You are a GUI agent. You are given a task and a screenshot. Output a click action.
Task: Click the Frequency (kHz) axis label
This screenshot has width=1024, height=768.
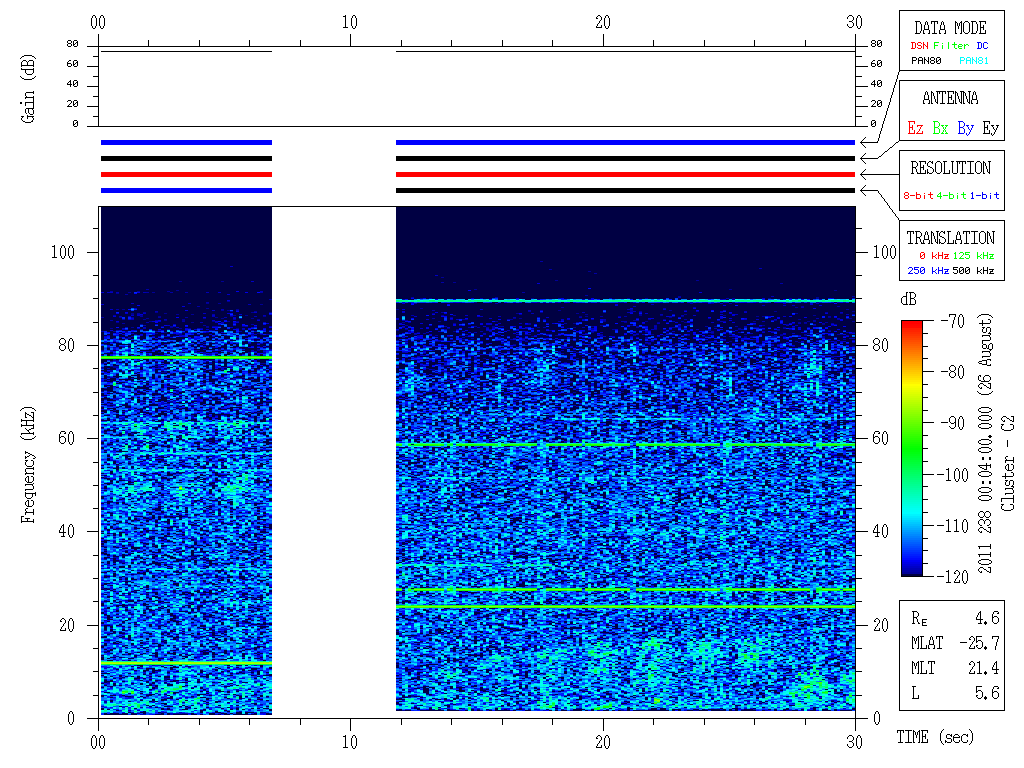click(x=27, y=465)
